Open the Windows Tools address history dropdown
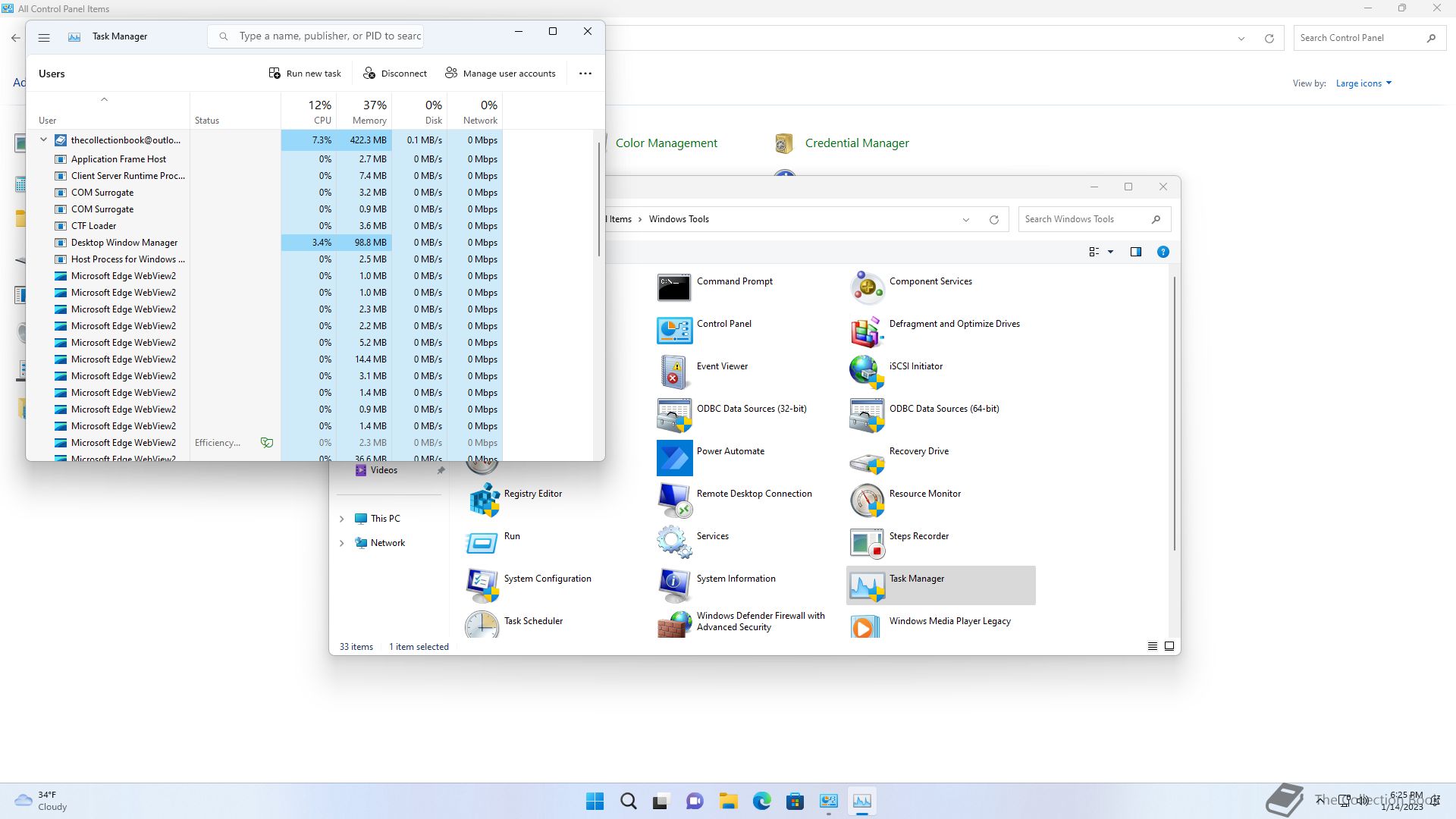Image resolution: width=1456 pixels, height=819 pixels. (966, 220)
